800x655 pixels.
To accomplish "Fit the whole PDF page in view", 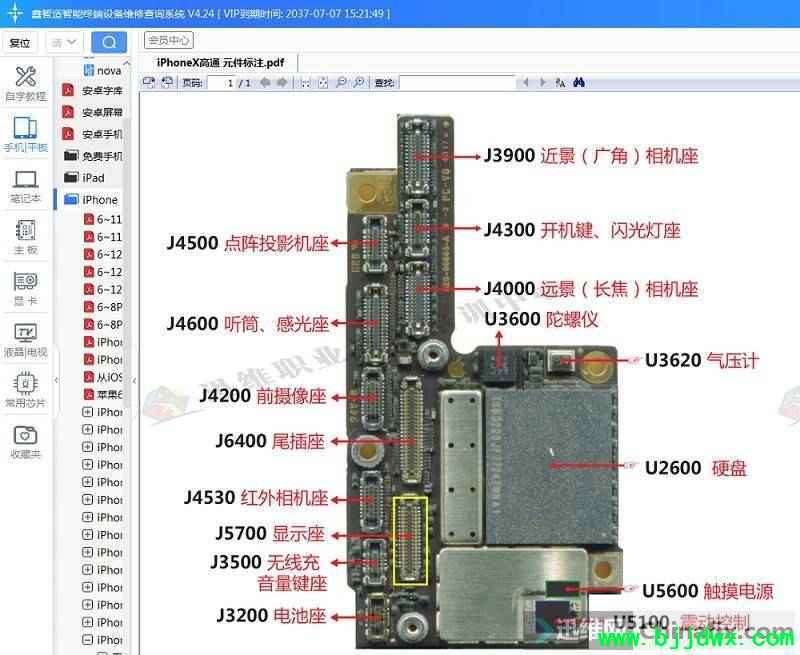I will pyautogui.click(x=323, y=83).
